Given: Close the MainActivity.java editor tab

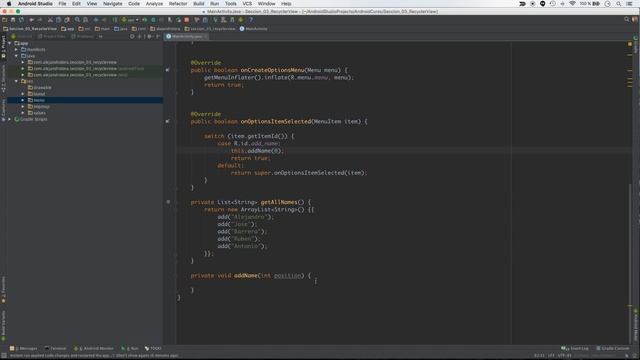Looking at the screenshot, I should [x=205, y=36].
